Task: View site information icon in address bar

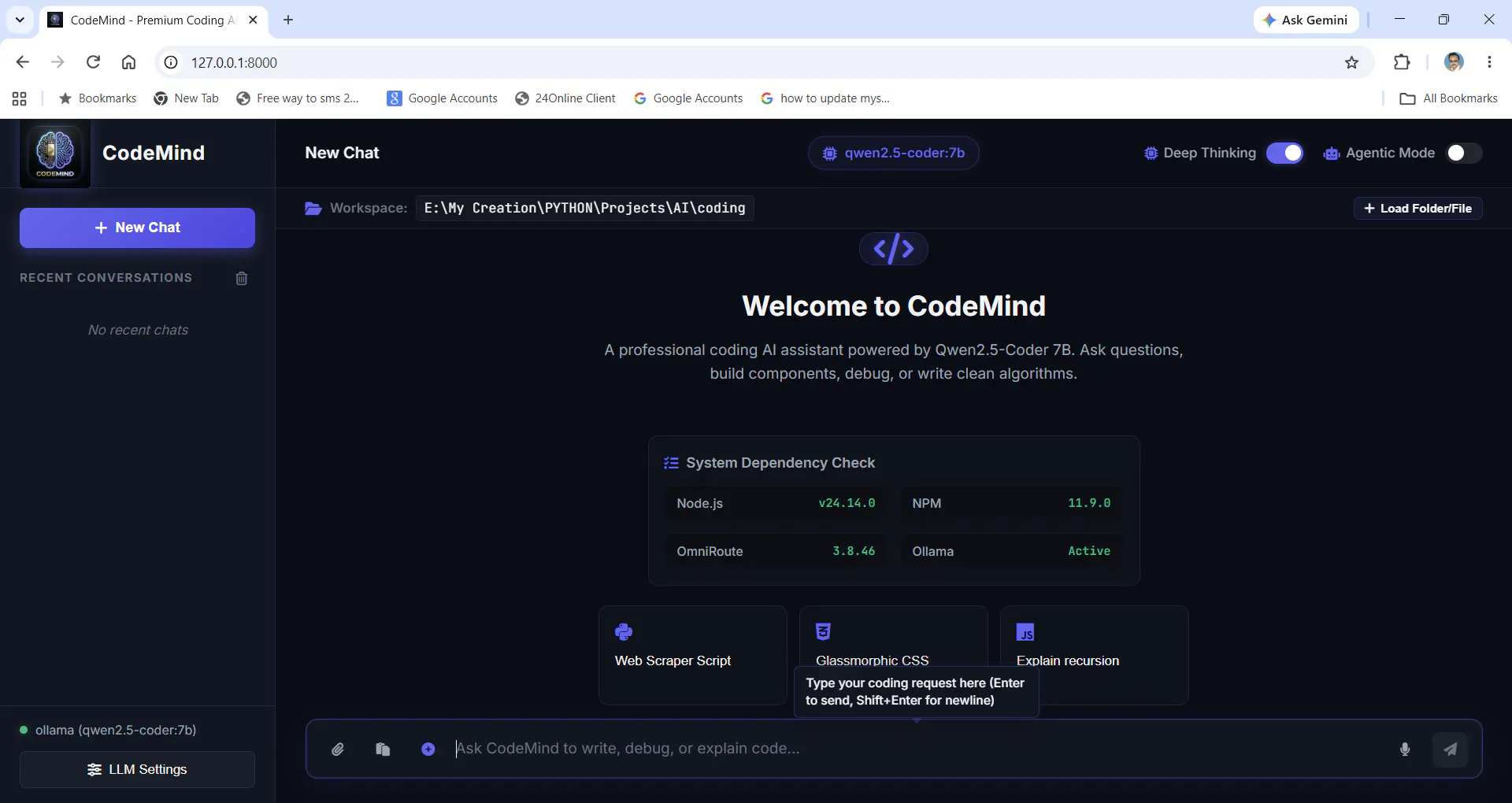Action: (171, 62)
